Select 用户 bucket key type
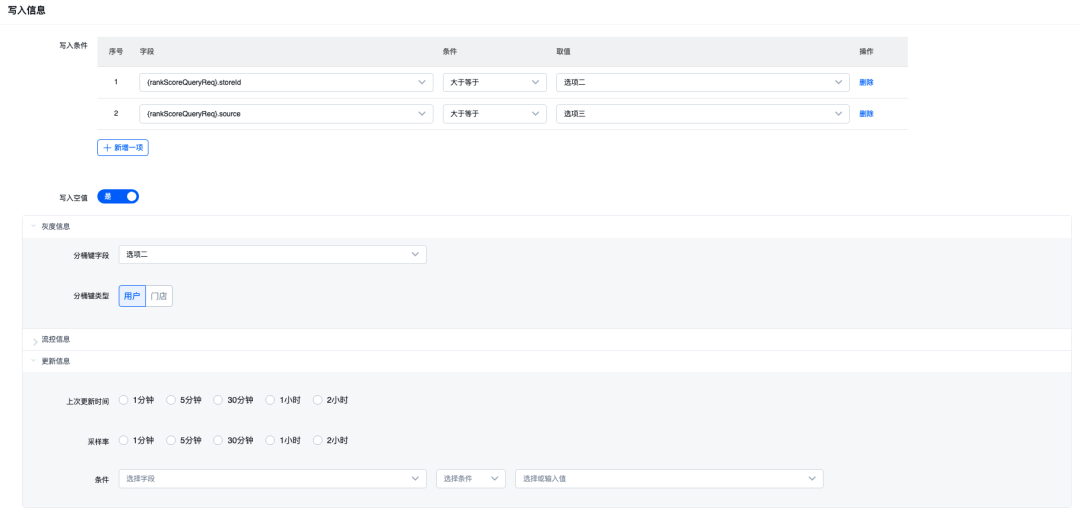This screenshot has width=1080, height=515. [x=132, y=296]
